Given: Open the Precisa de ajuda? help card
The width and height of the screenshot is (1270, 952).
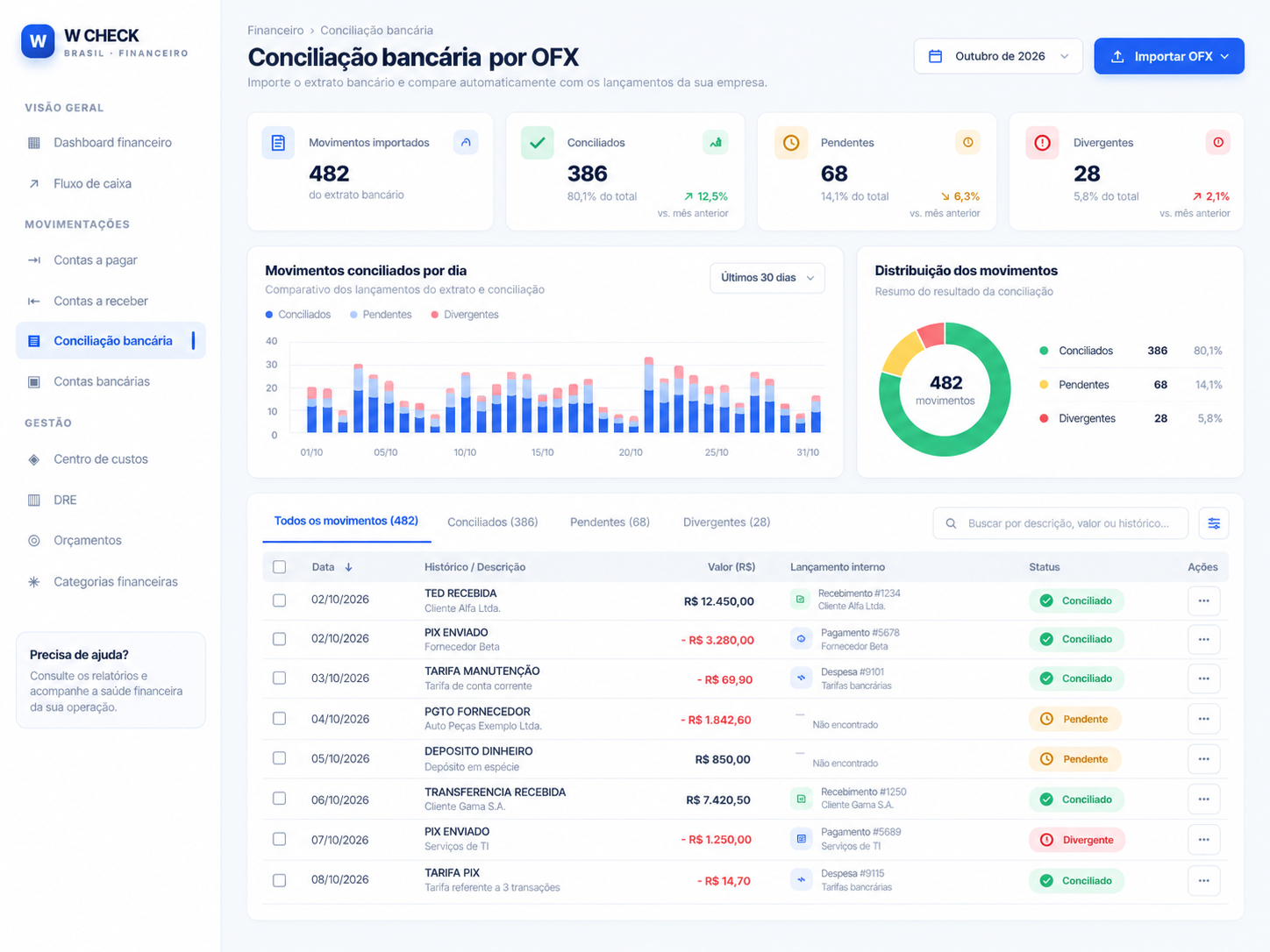Looking at the screenshot, I should point(111,680).
